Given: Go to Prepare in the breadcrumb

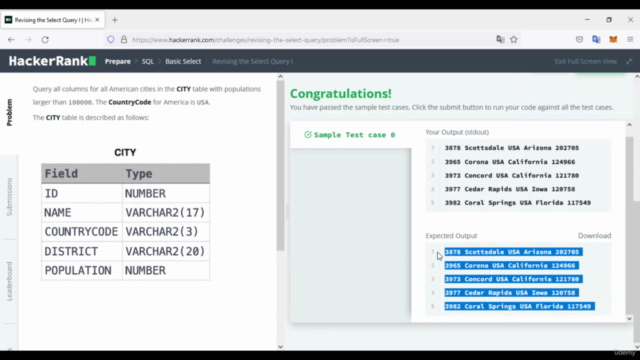Looking at the screenshot, I should pyautogui.click(x=118, y=61).
